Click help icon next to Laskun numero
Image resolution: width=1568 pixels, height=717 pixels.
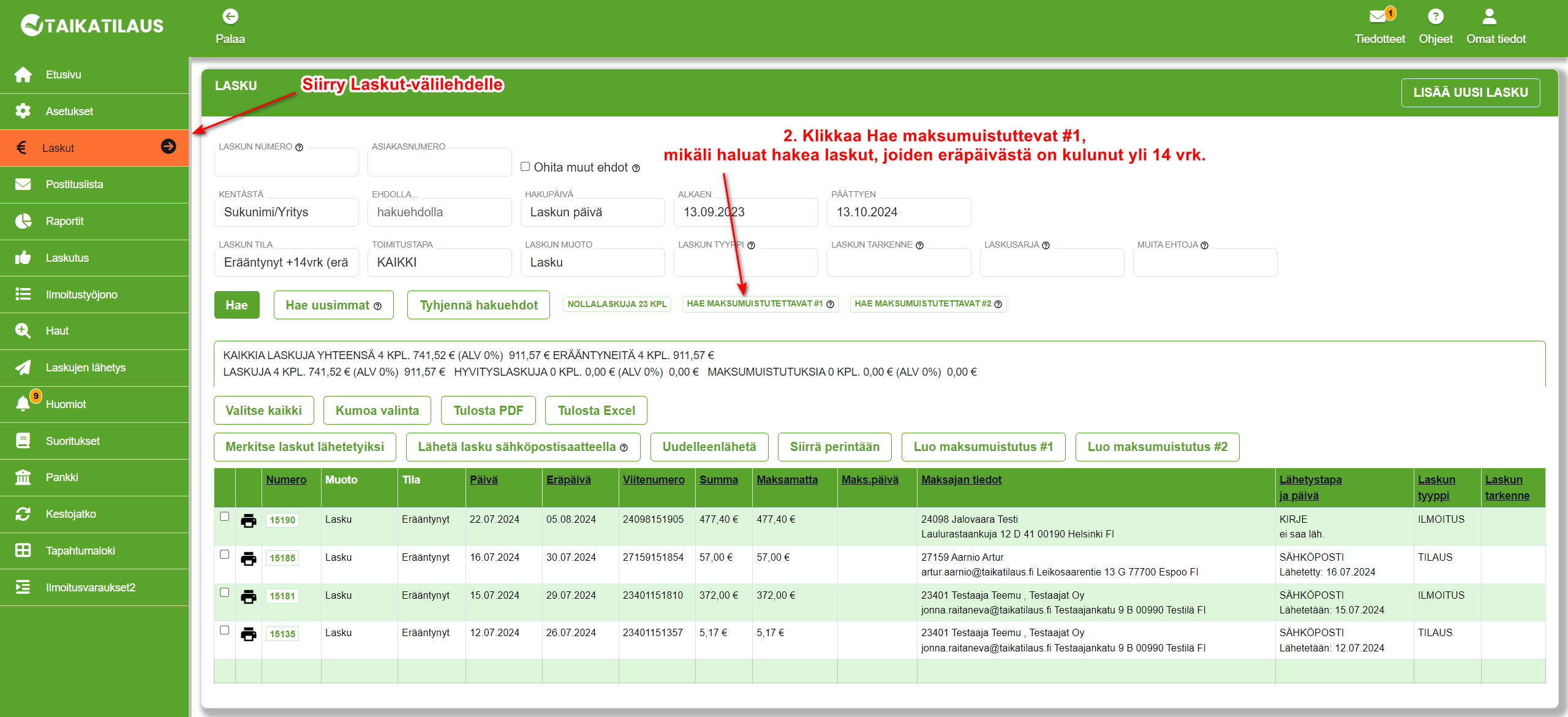point(300,147)
